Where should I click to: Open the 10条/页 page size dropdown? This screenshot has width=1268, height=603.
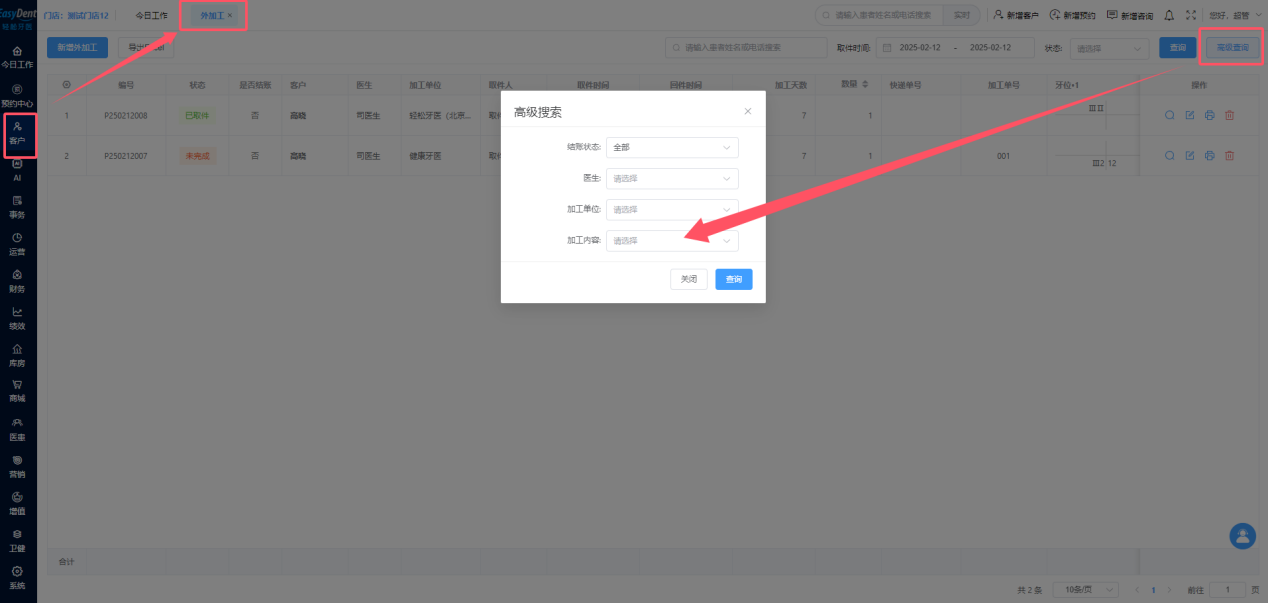click(x=1085, y=590)
